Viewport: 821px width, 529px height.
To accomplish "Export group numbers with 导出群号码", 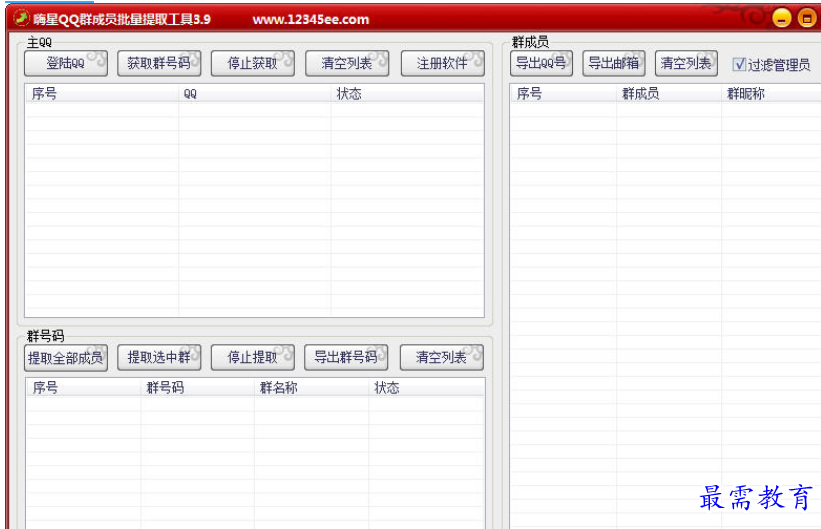I will pyautogui.click(x=346, y=358).
